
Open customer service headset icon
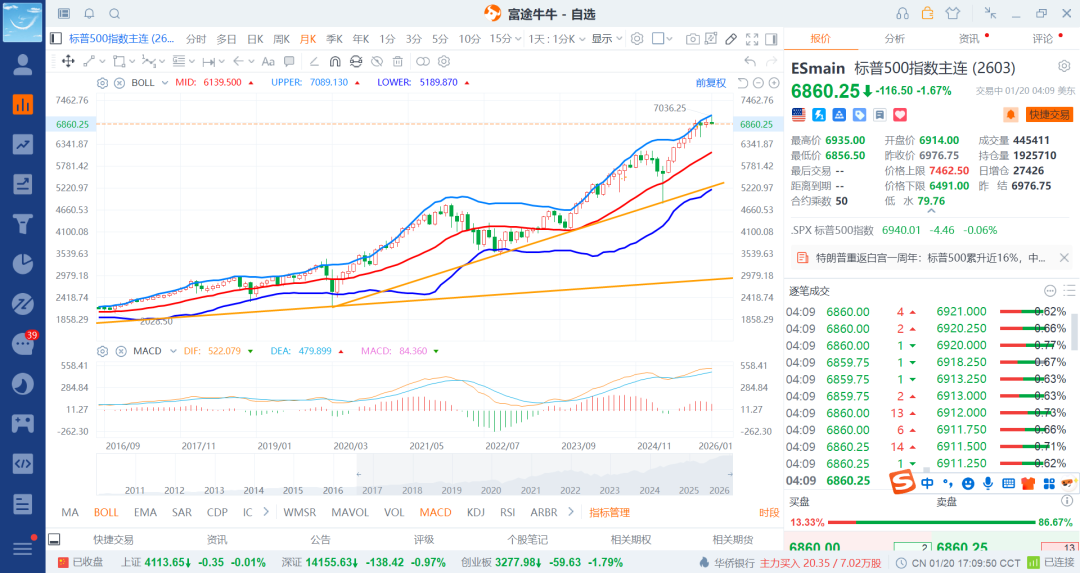pyautogui.click(x=902, y=13)
